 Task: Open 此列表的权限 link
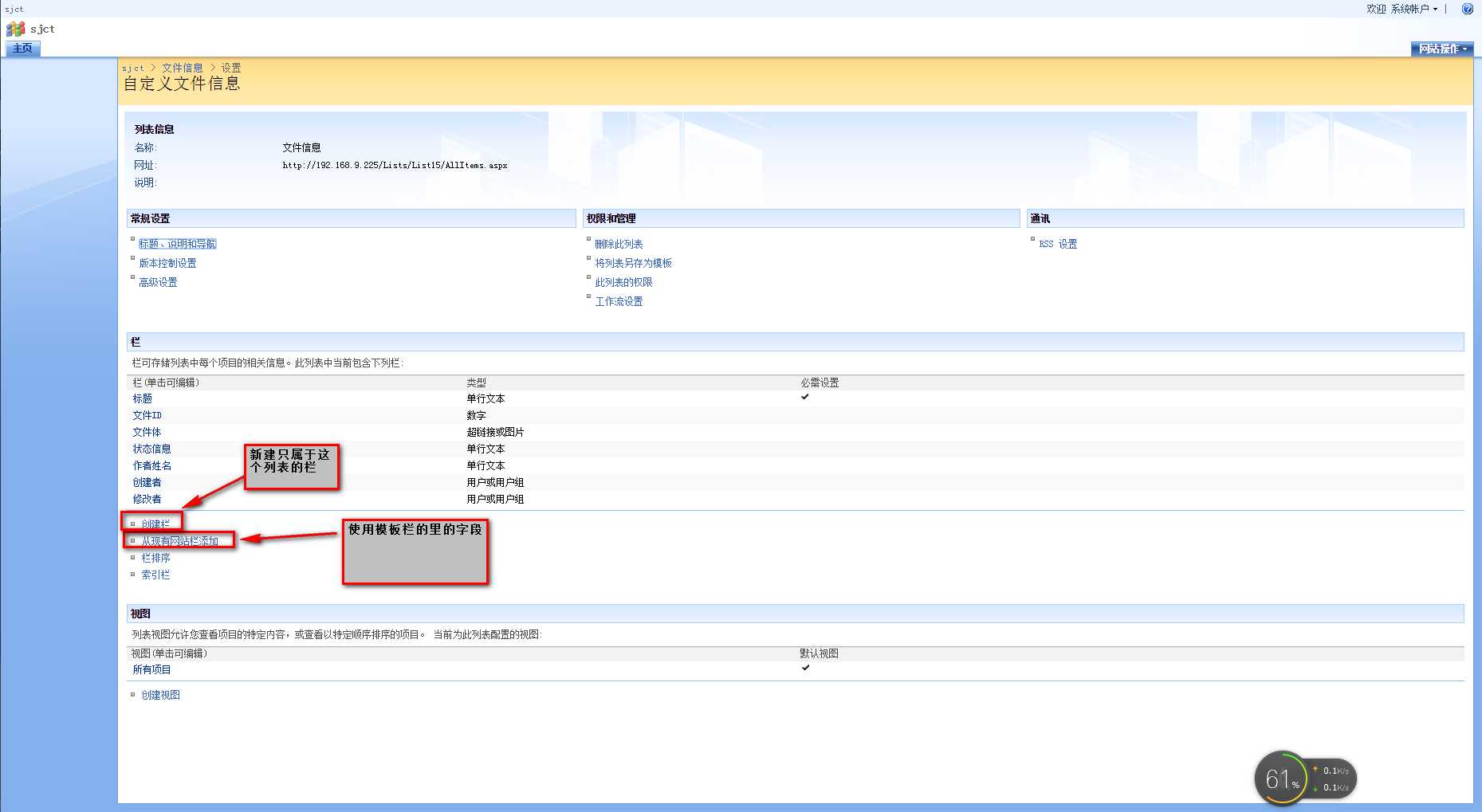point(623,282)
